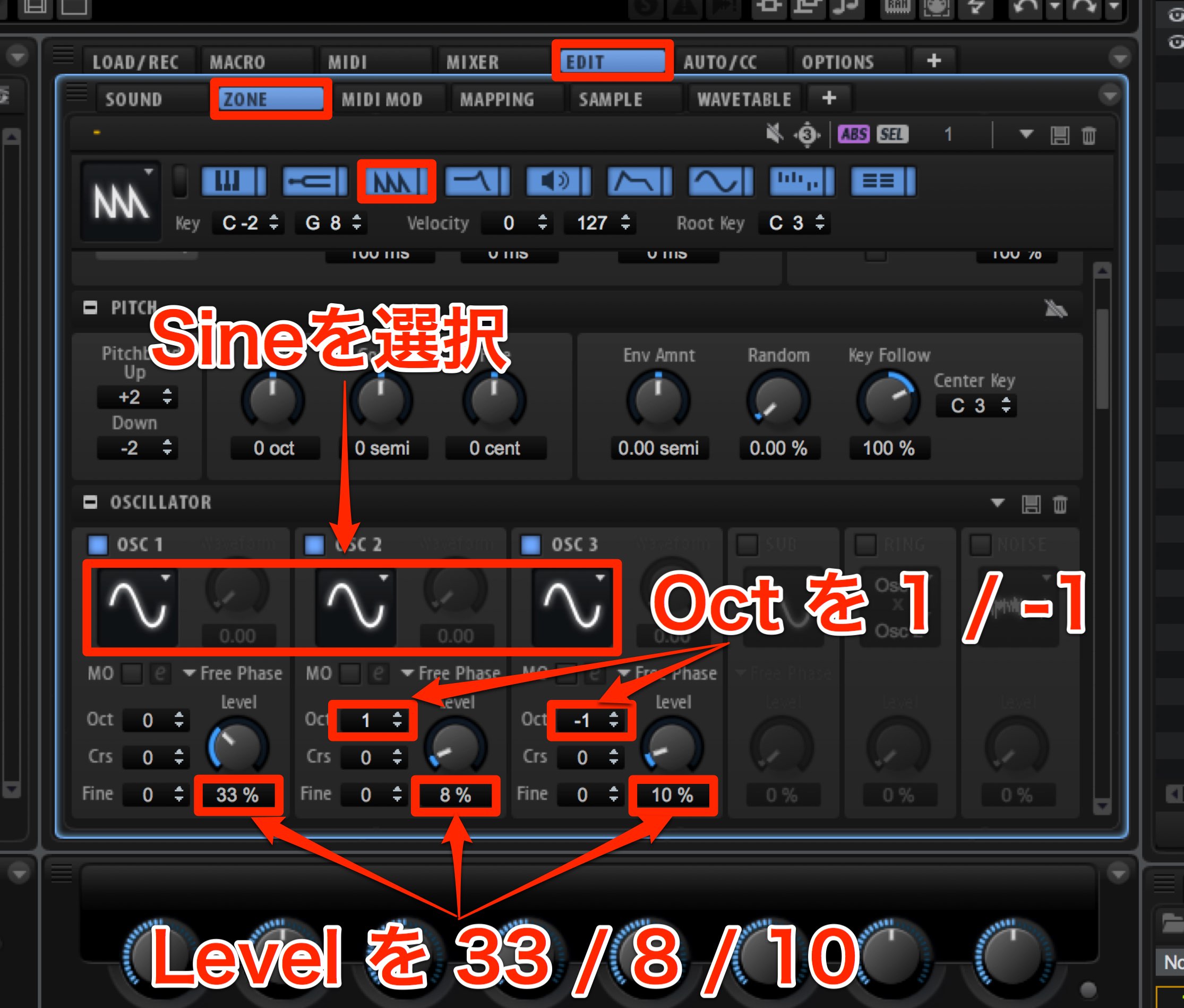This screenshot has width=1184, height=1008.
Task: Open OSC 3 waveform type dropdown arrow
Action: pyautogui.click(x=600, y=578)
